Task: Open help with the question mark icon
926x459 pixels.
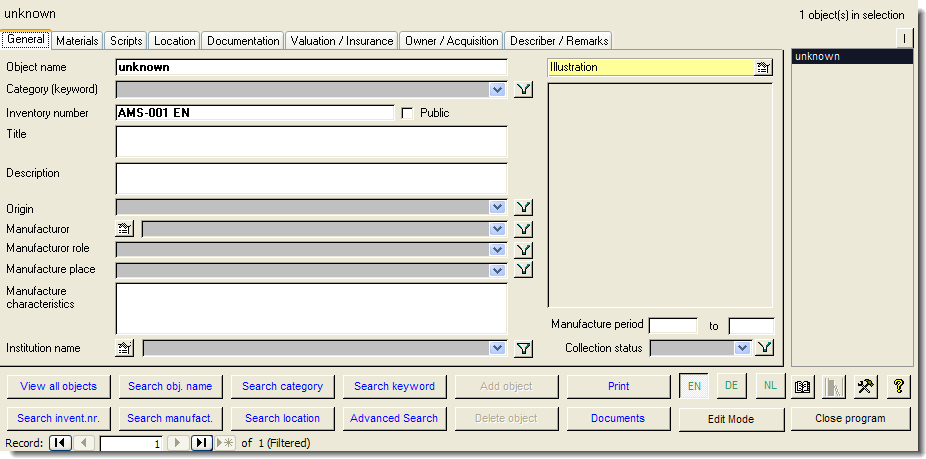Action: click(x=898, y=386)
